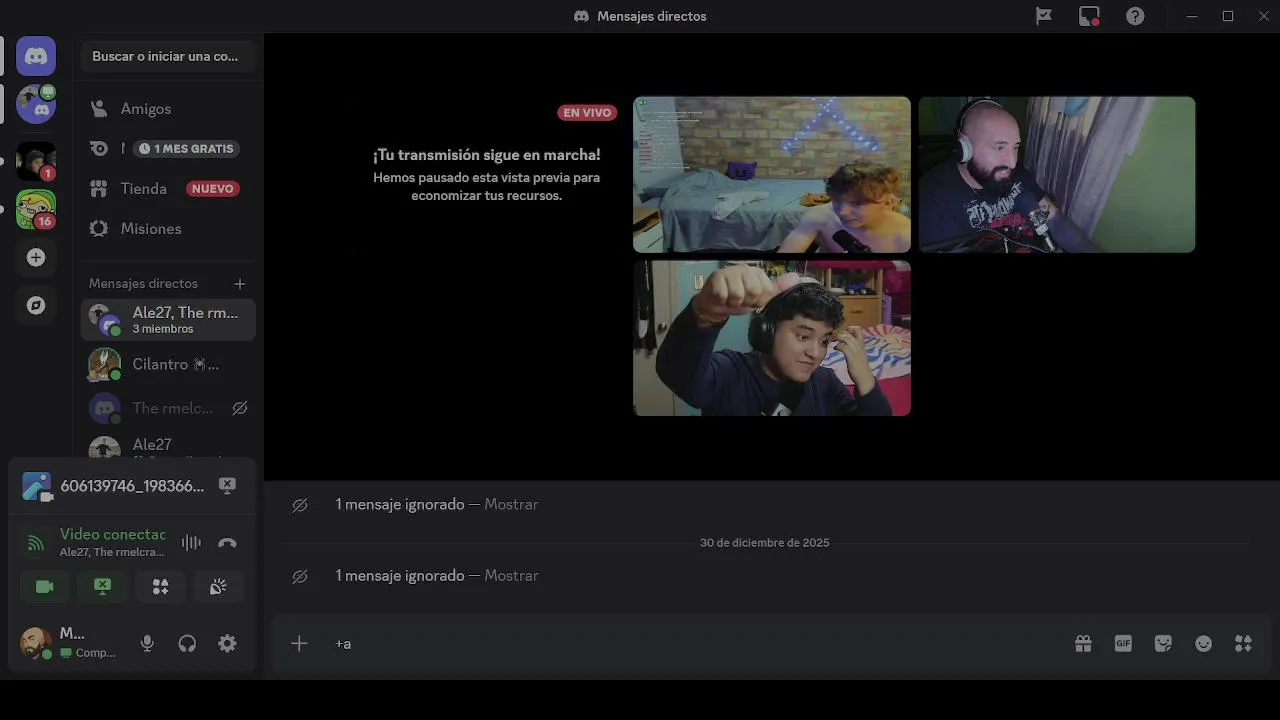Stop streaming icon next to 606139746 stream
This screenshot has height=720, width=1280.
[x=227, y=486]
